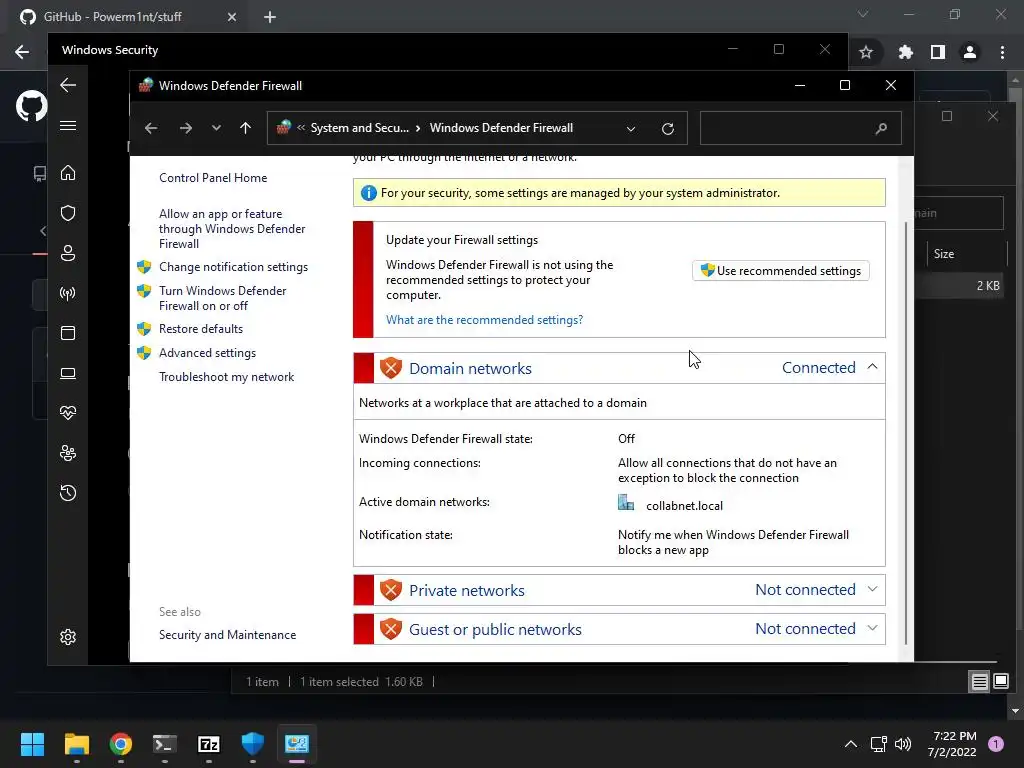Open Advanced settings link
This screenshot has width=1024, height=768.
tap(207, 353)
